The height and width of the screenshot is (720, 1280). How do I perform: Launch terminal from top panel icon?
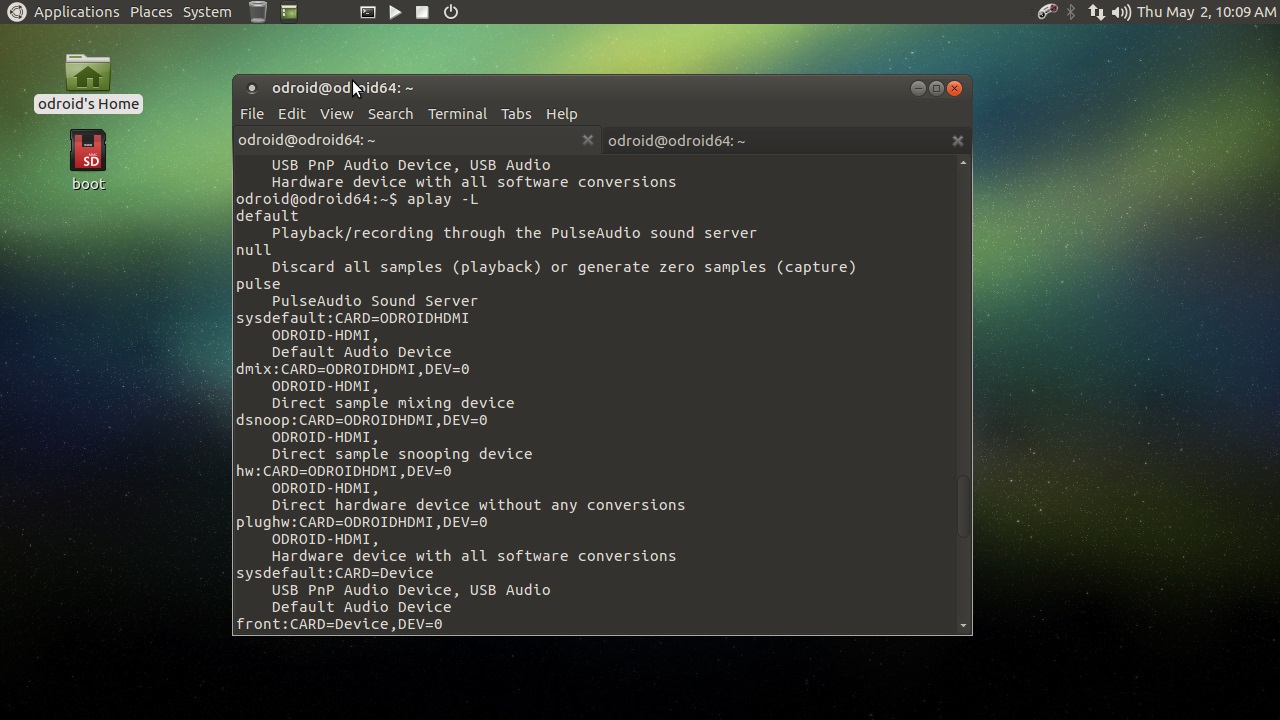[368, 12]
